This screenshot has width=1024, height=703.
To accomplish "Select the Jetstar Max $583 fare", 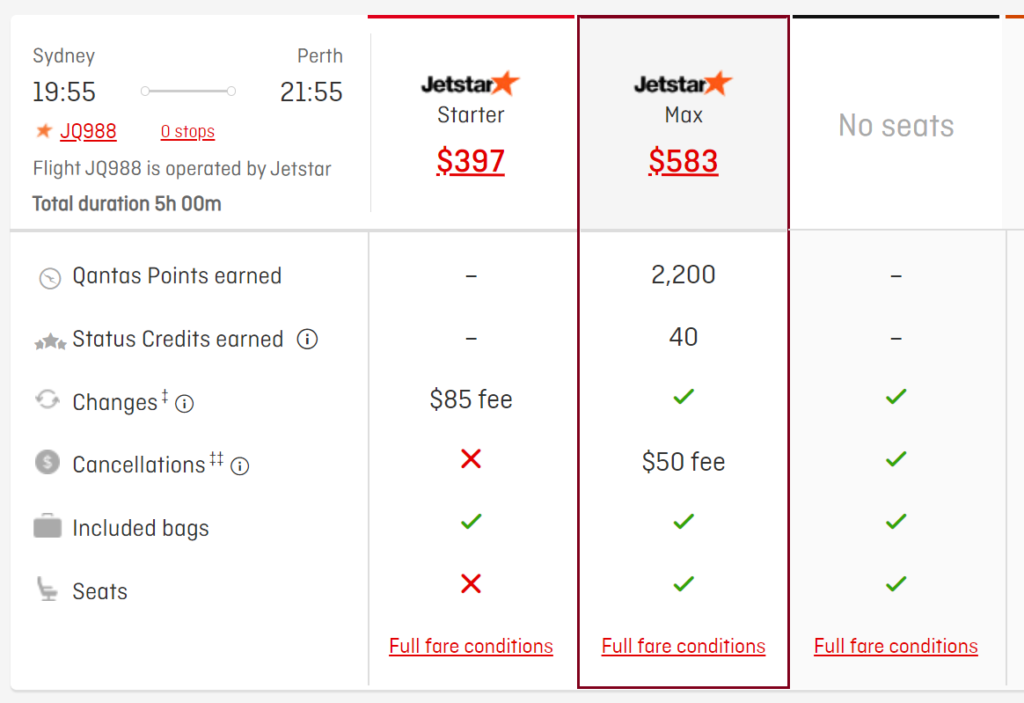I will point(683,161).
